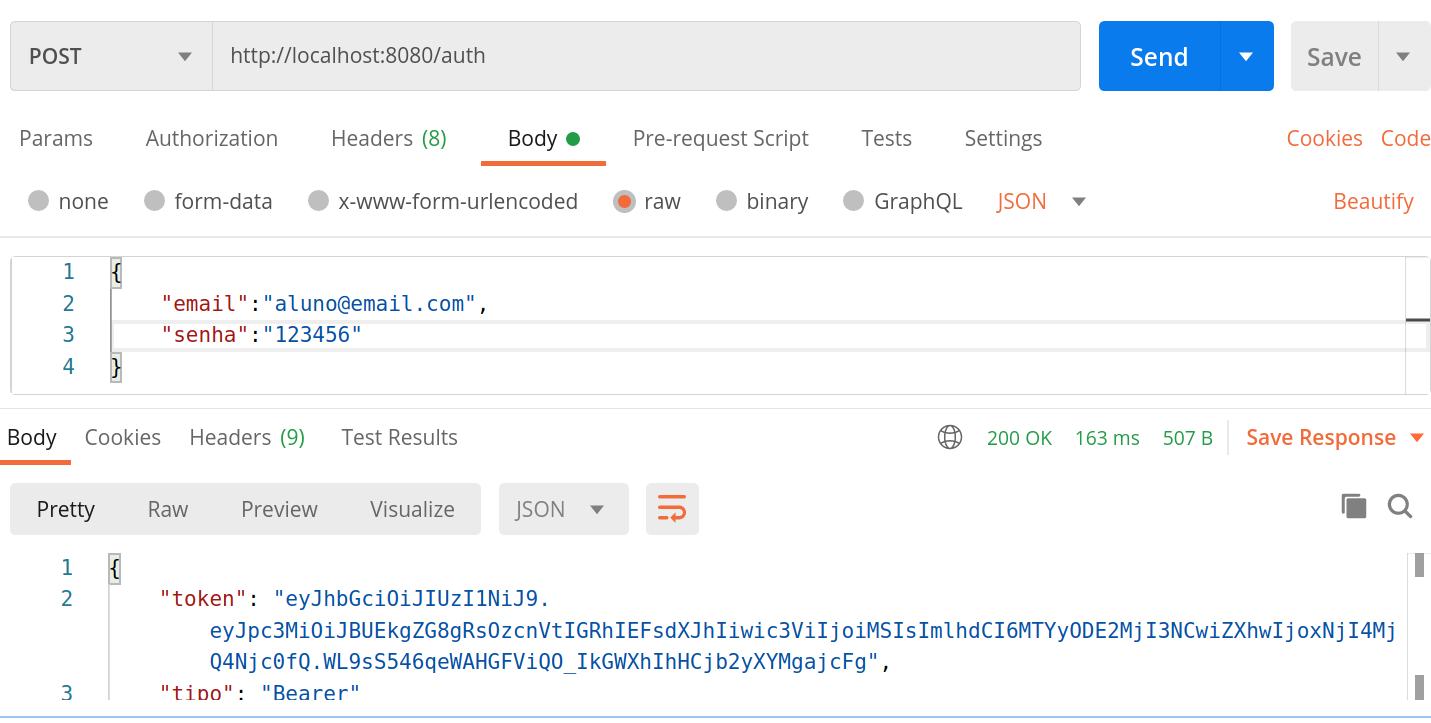Open request Settings tab
1431x723 pixels.
point(1003,138)
